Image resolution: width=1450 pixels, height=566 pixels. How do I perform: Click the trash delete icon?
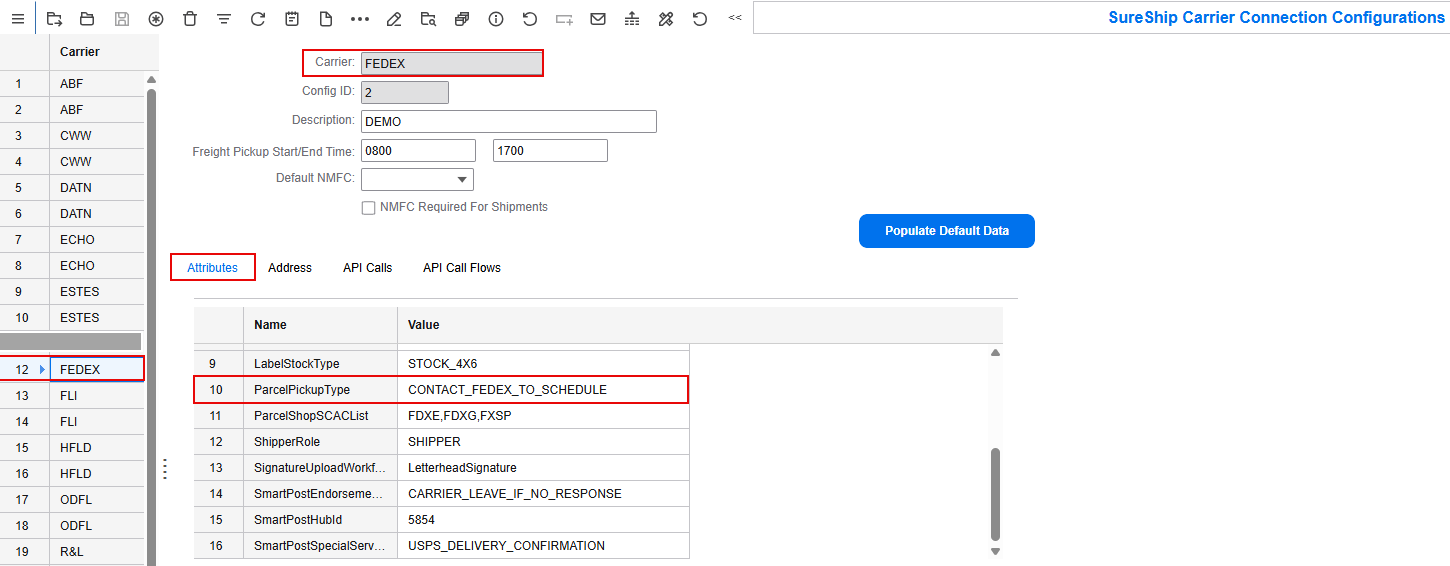point(190,19)
